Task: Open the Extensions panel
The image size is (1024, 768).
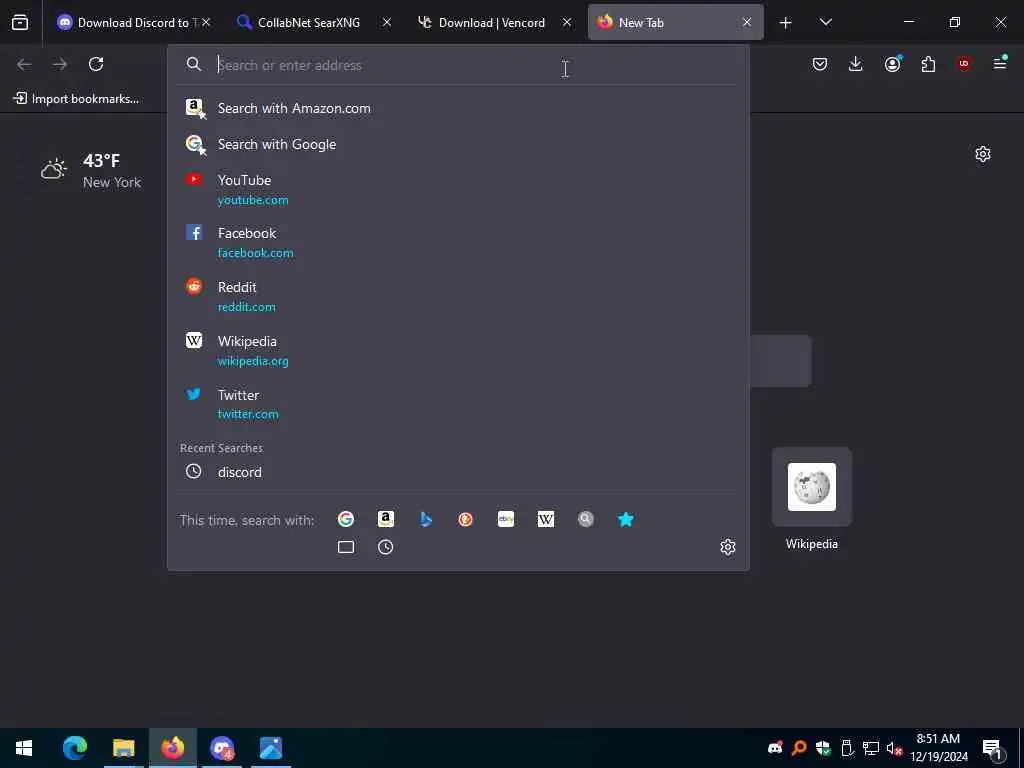Action: 928,64
